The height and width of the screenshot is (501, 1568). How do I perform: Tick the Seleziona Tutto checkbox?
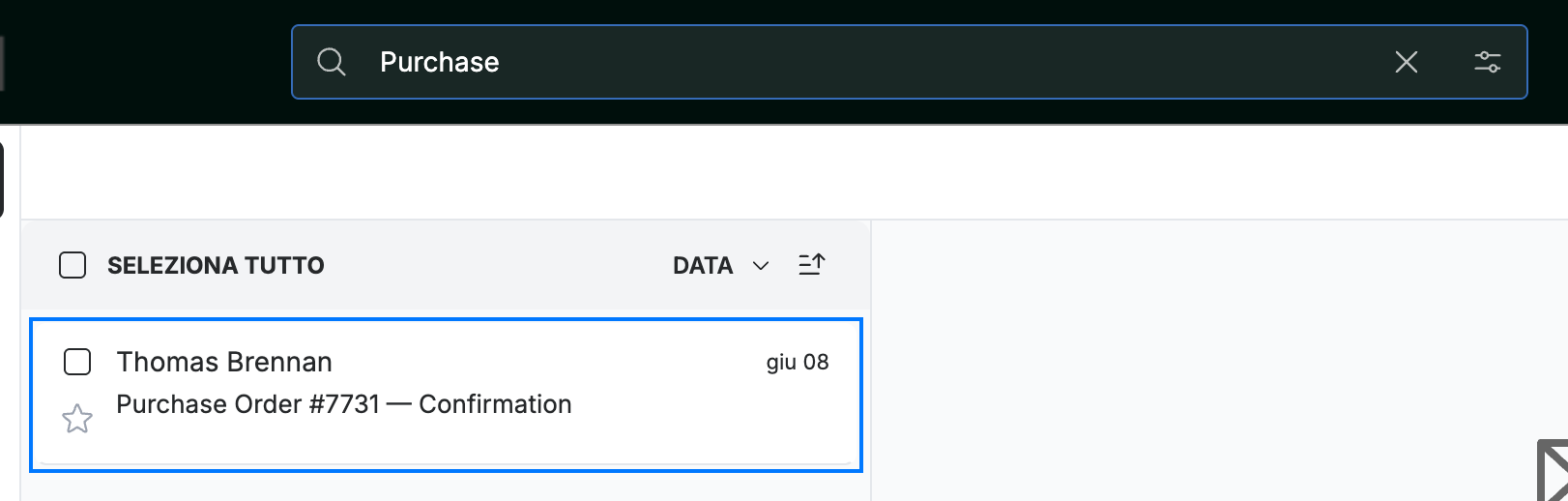pyautogui.click(x=73, y=265)
